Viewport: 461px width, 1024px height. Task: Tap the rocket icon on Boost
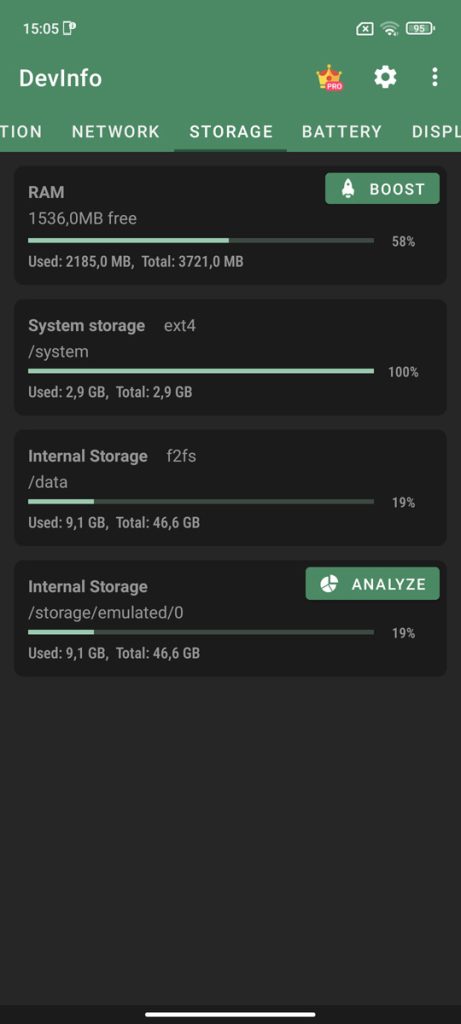(348, 189)
